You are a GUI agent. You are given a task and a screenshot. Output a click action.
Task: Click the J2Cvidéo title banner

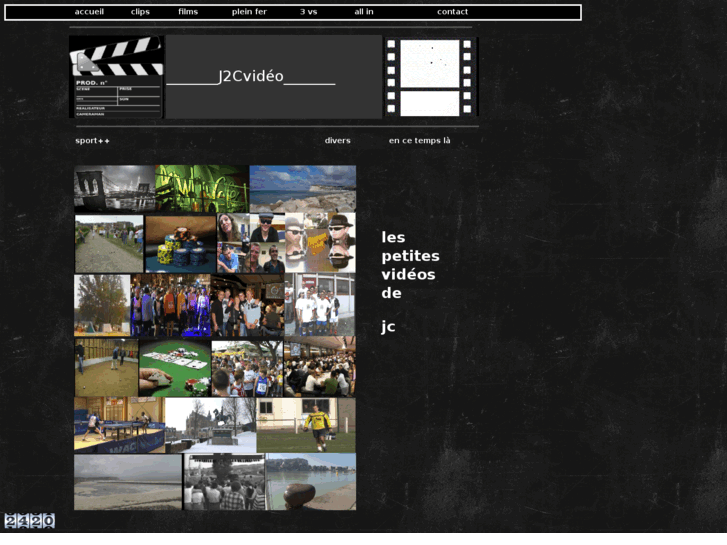tap(274, 77)
